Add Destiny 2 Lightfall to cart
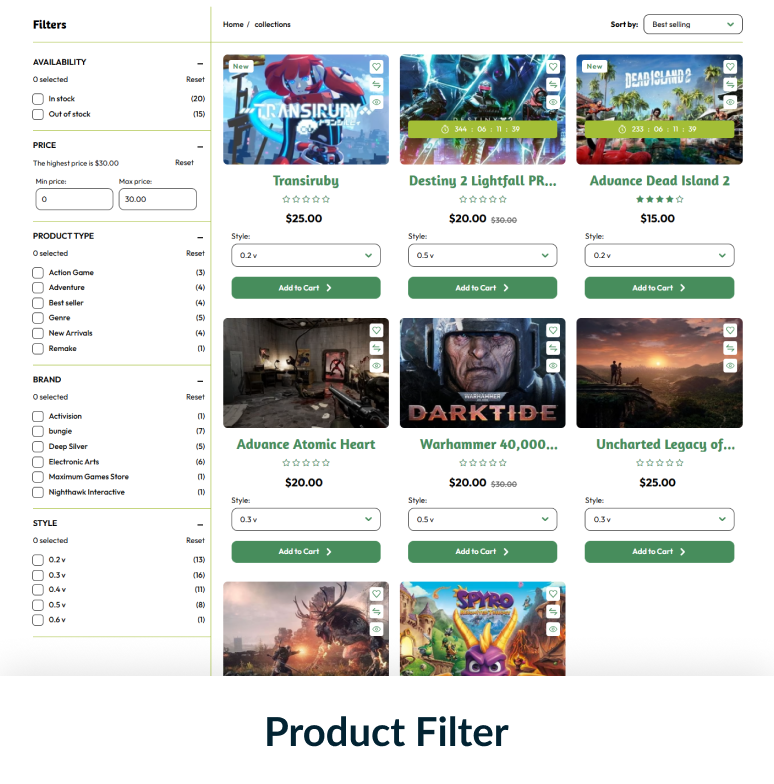Viewport: 774px width, 784px height. coord(482,288)
